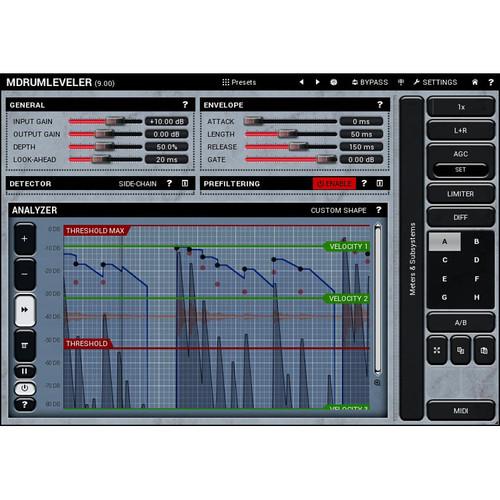Image resolution: width=500 pixels, height=500 pixels.
Task: Open Detector section help
Action: coord(169,183)
